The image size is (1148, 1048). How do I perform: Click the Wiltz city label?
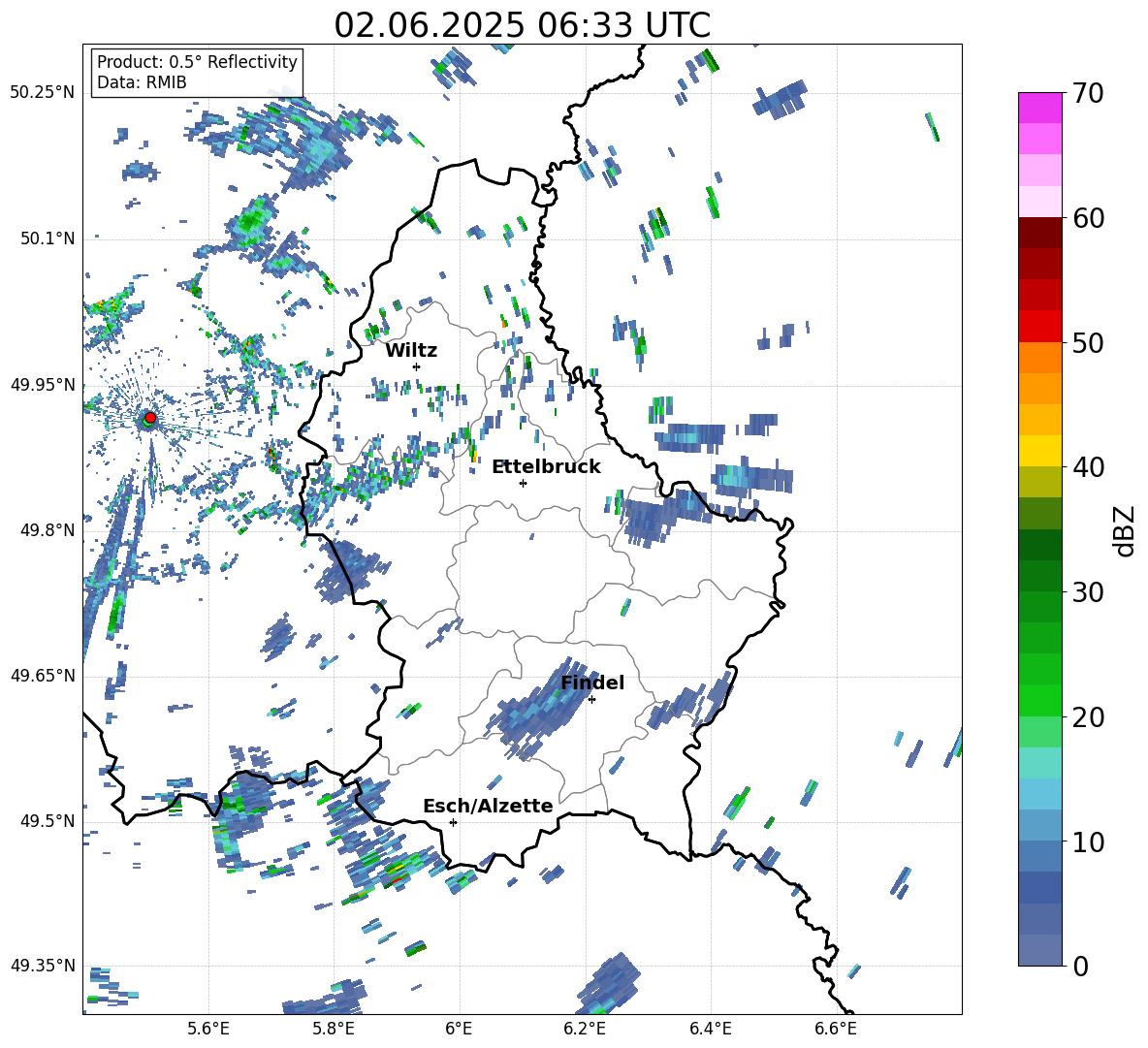point(411,351)
